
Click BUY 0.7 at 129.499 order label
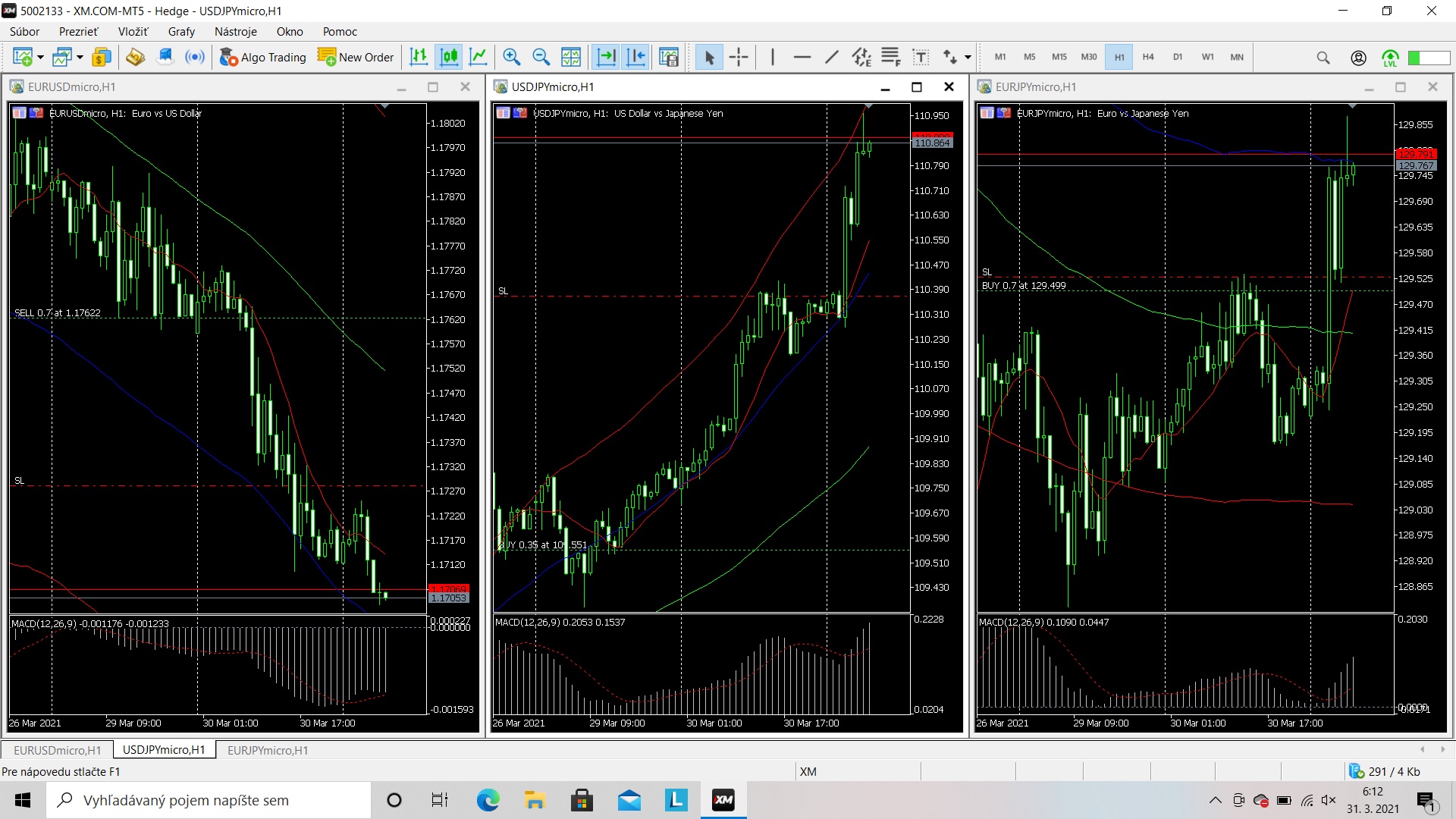1024,285
